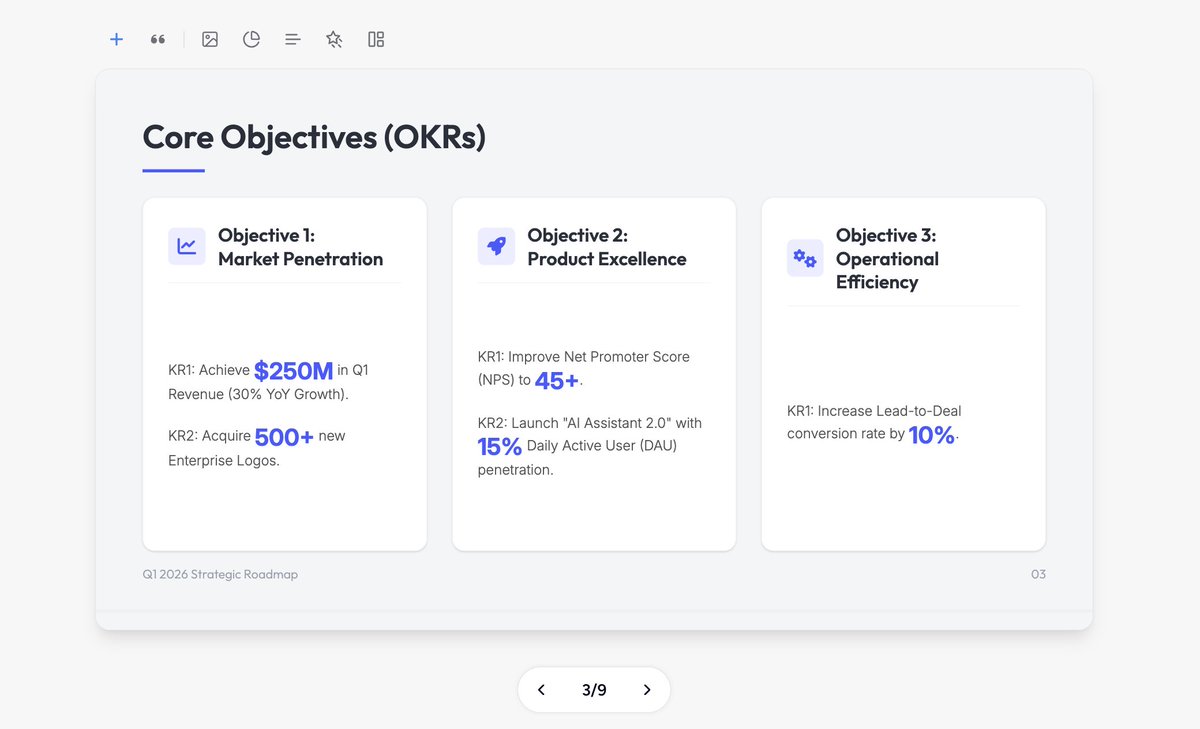1200x729 pixels.
Task: Click the 500+ Enterprise Logos figure
Action: pos(284,437)
